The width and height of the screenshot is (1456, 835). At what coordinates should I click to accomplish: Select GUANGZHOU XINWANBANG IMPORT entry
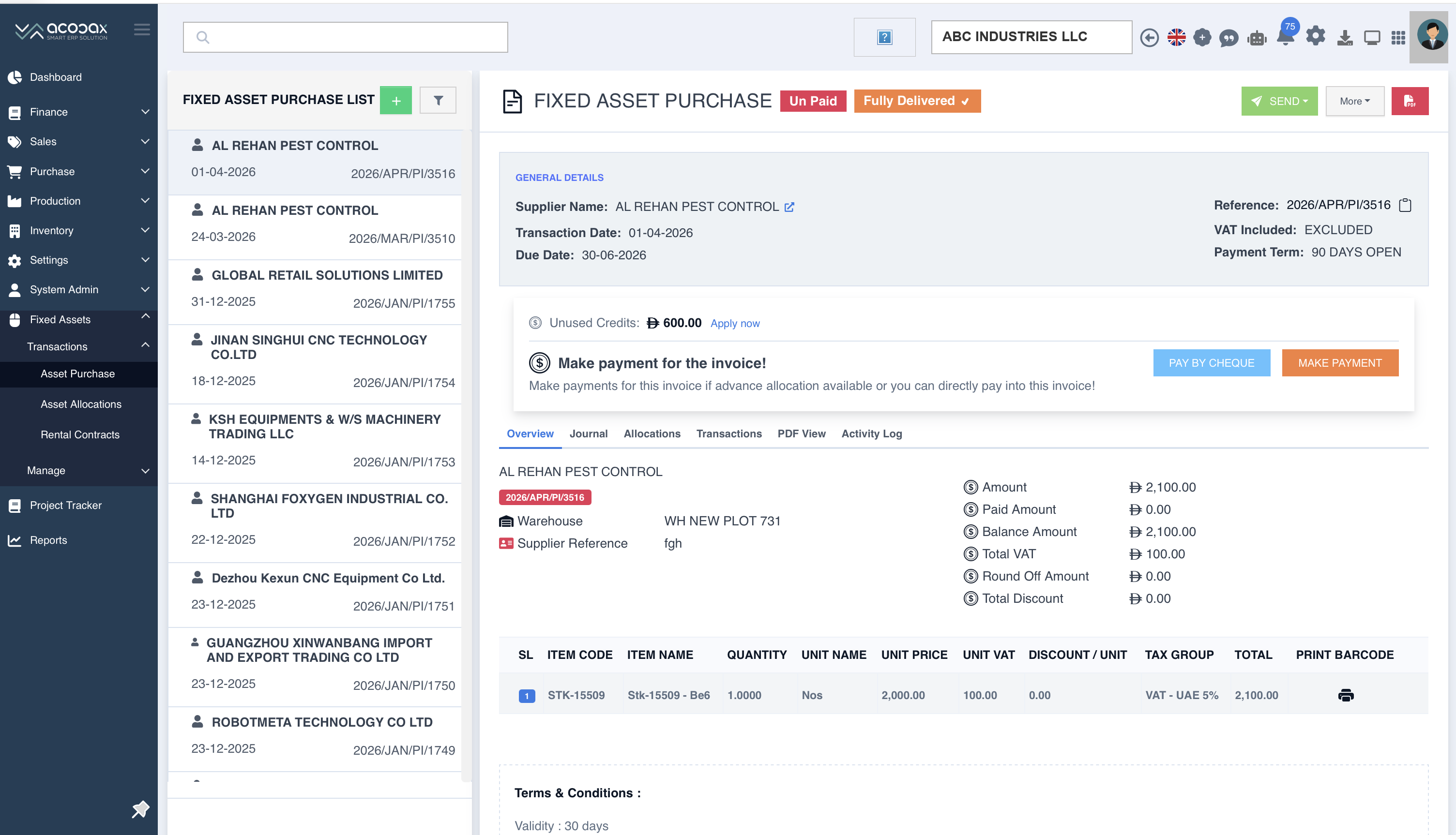pos(314,668)
